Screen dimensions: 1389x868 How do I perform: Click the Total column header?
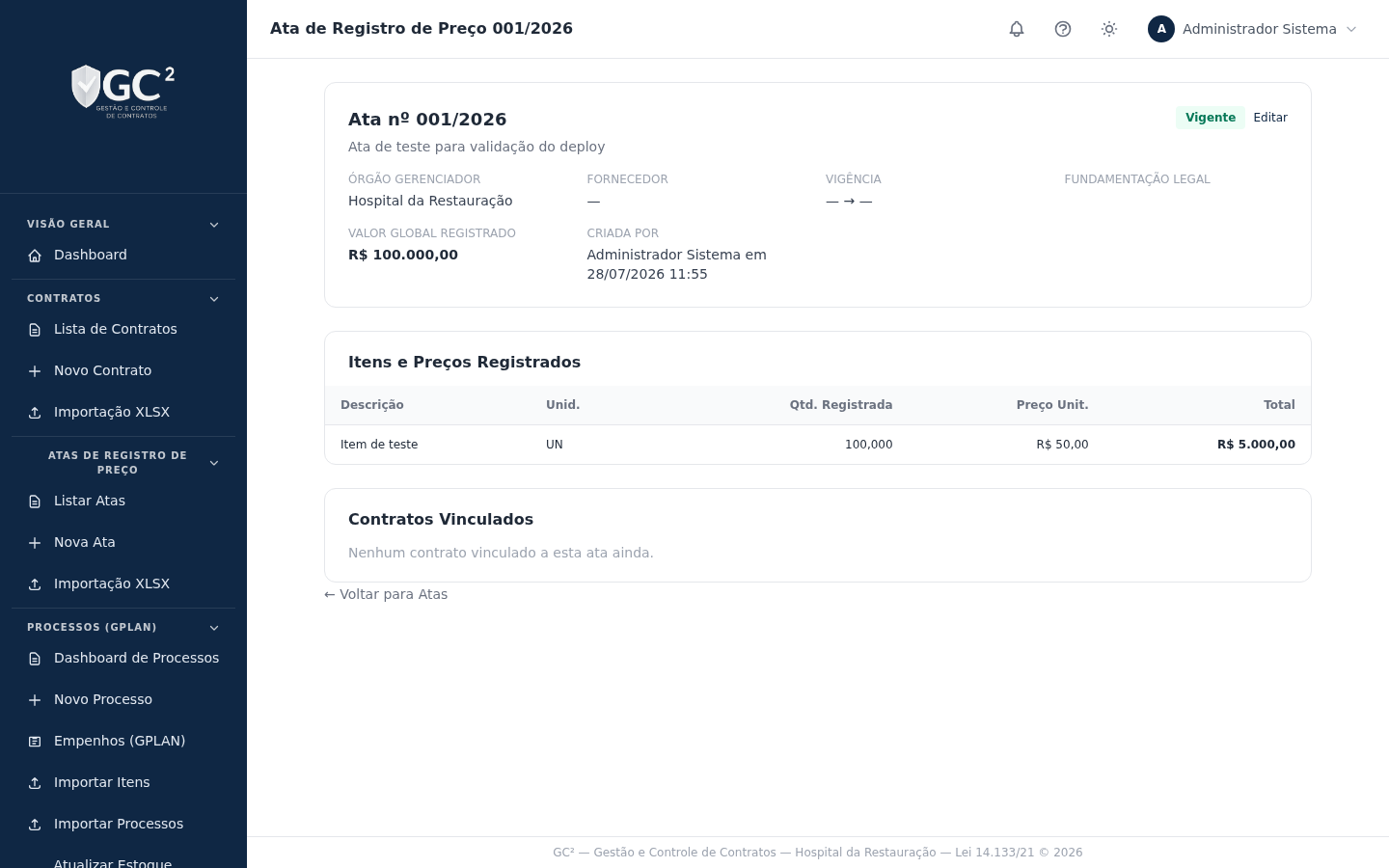1279,405
